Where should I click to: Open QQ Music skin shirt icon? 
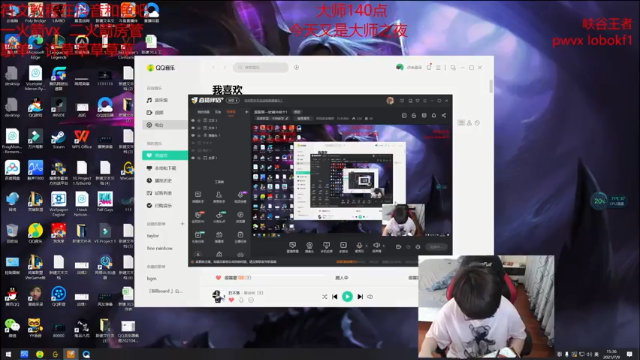click(429, 67)
